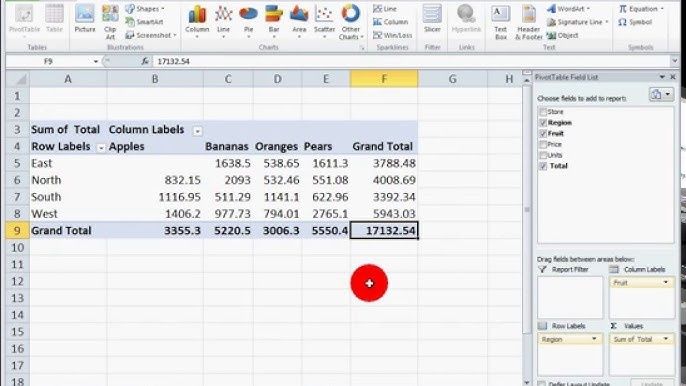Viewport: 686px width, 386px height.
Task: Insert a Text Box
Action: (x=500, y=22)
